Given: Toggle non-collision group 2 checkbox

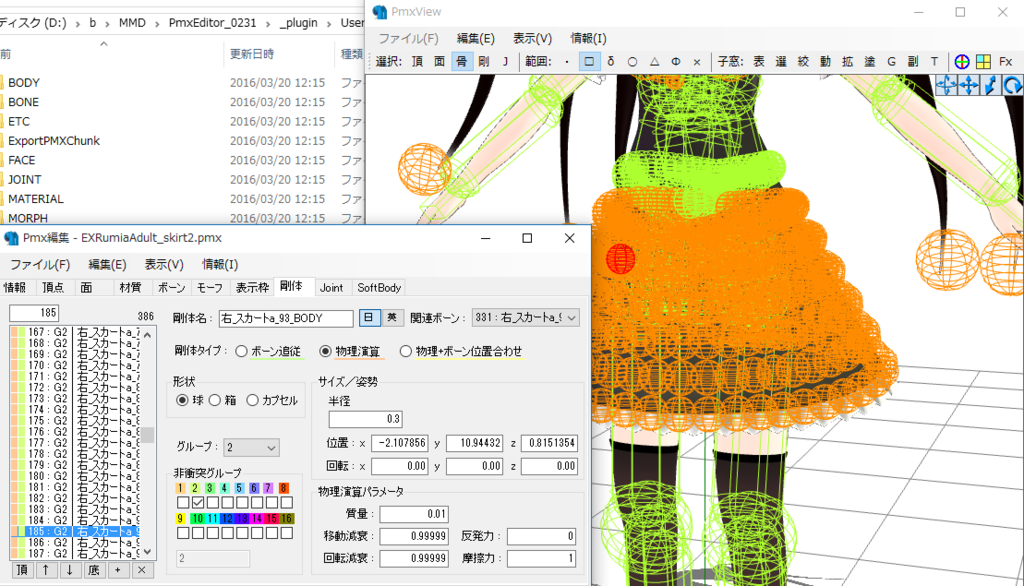Looking at the screenshot, I should click(199, 502).
